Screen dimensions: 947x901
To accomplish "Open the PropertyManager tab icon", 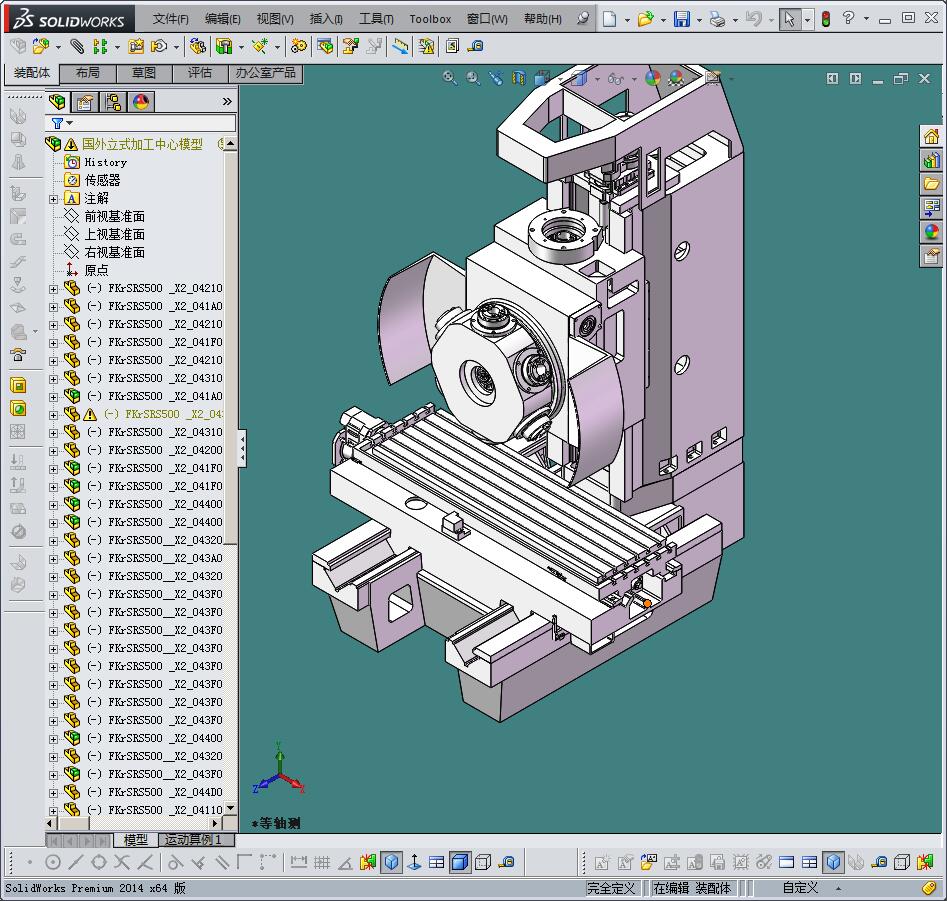I will tap(86, 101).
